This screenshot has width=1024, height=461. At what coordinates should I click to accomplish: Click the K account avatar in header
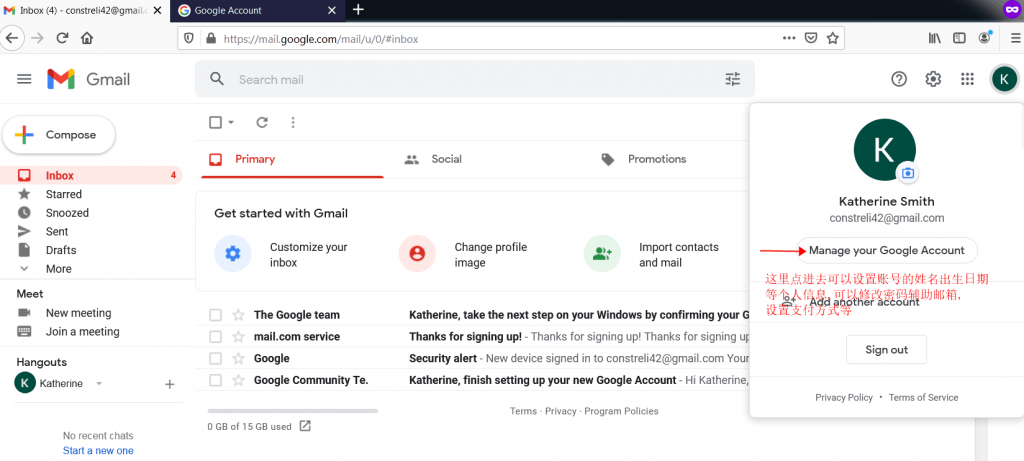click(1004, 79)
